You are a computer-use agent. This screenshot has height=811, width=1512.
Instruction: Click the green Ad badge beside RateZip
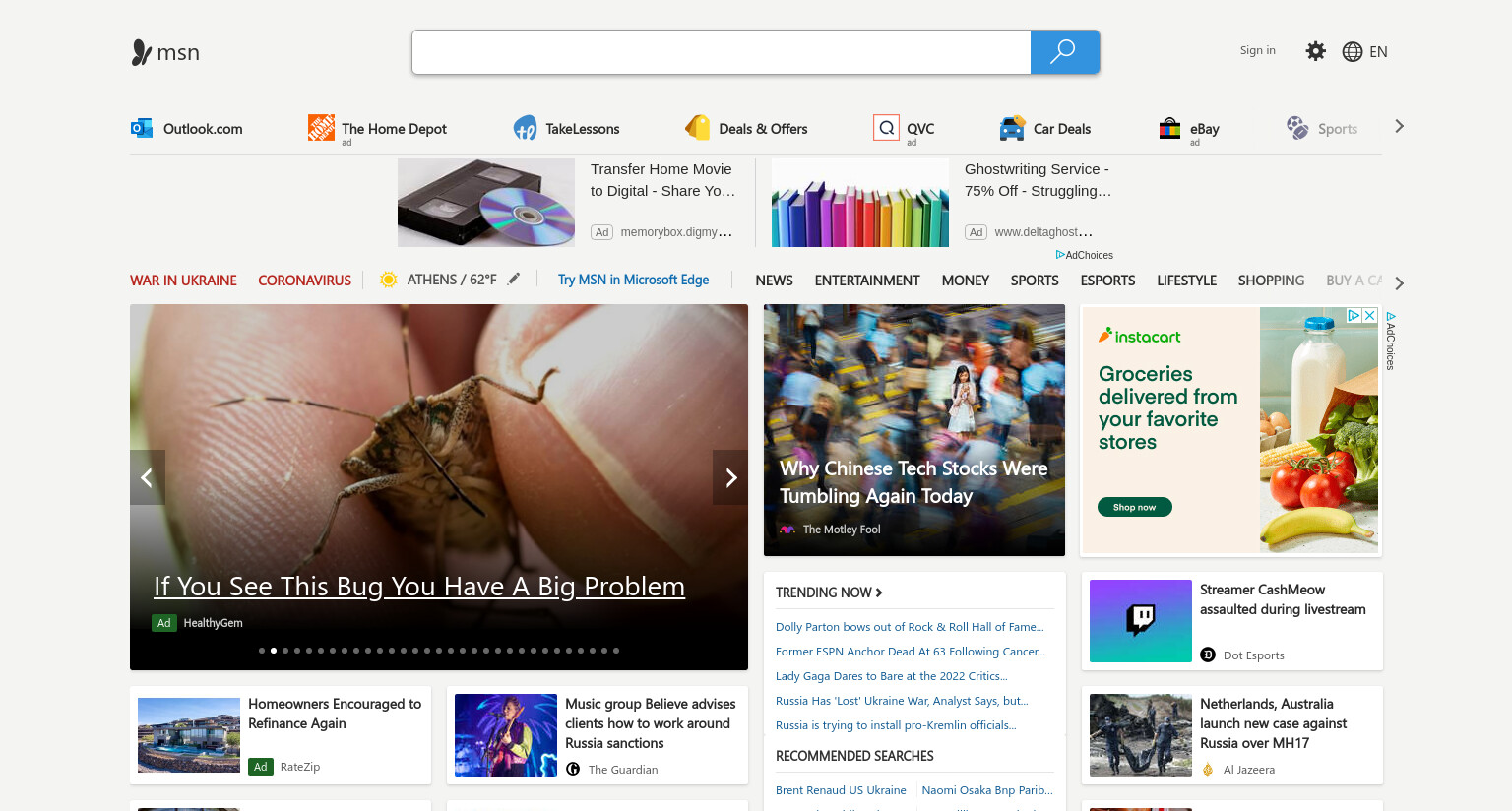point(261,767)
